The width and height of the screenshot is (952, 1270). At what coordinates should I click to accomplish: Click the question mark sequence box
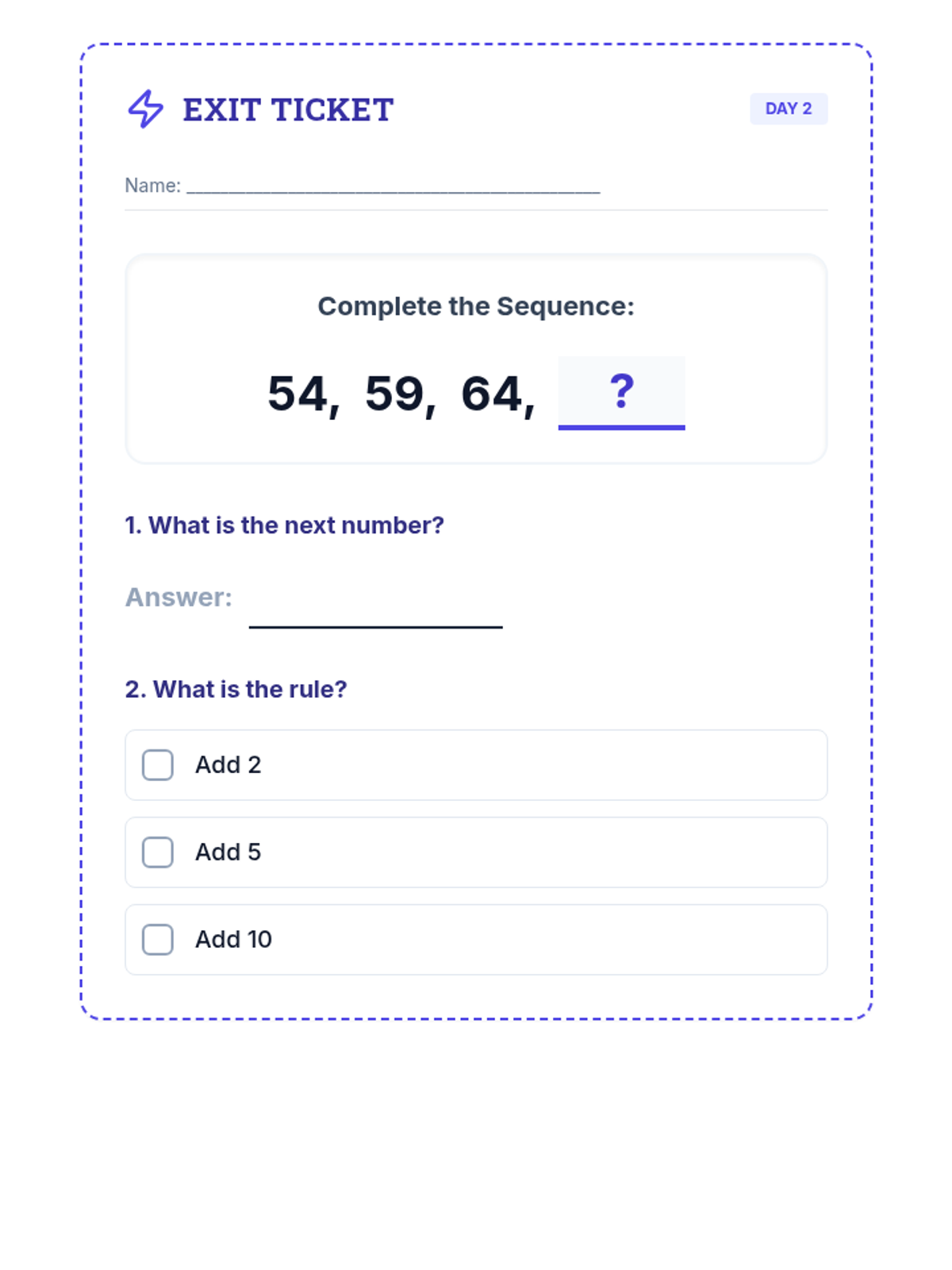(622, 393)
